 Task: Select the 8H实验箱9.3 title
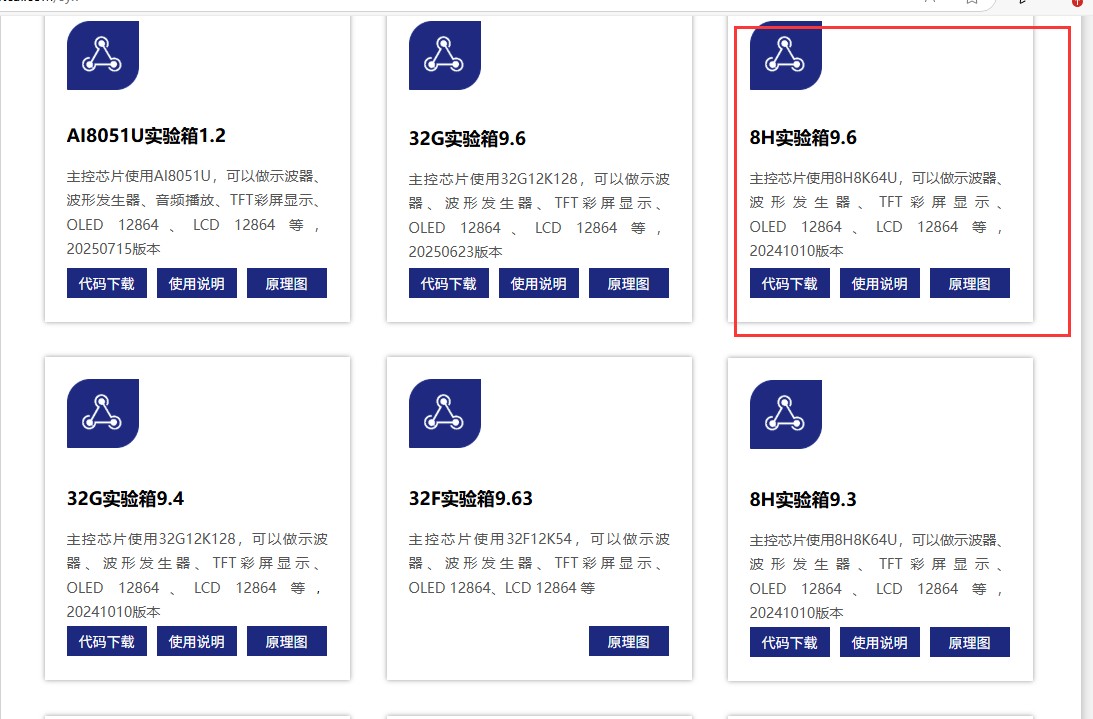[803, 499]
